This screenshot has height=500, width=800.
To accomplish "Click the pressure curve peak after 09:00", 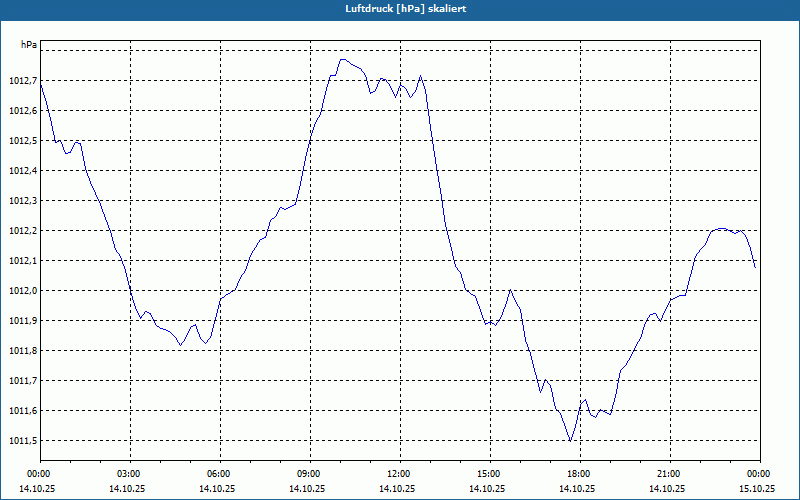I will [342, 60].
